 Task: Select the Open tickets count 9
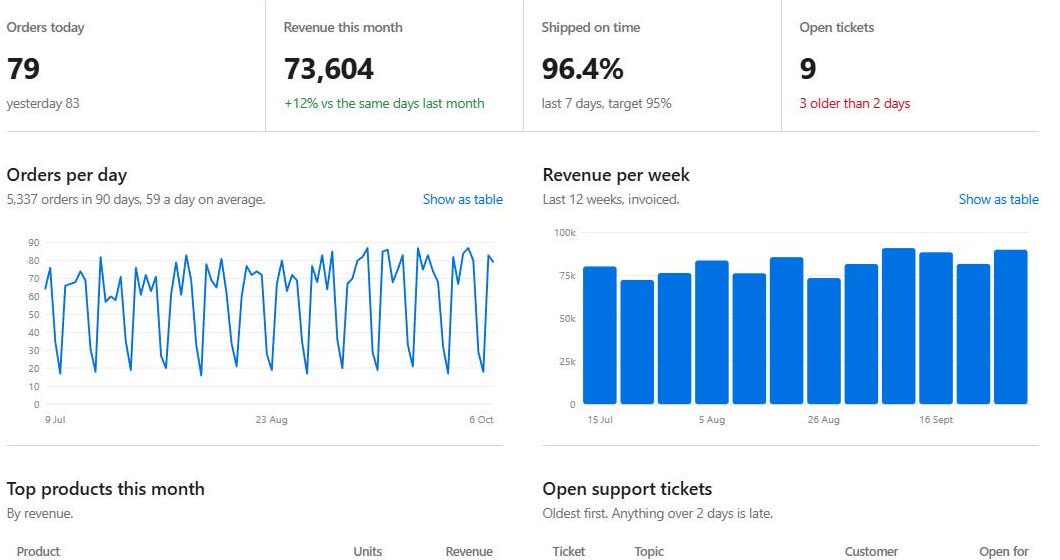[808, 69]
